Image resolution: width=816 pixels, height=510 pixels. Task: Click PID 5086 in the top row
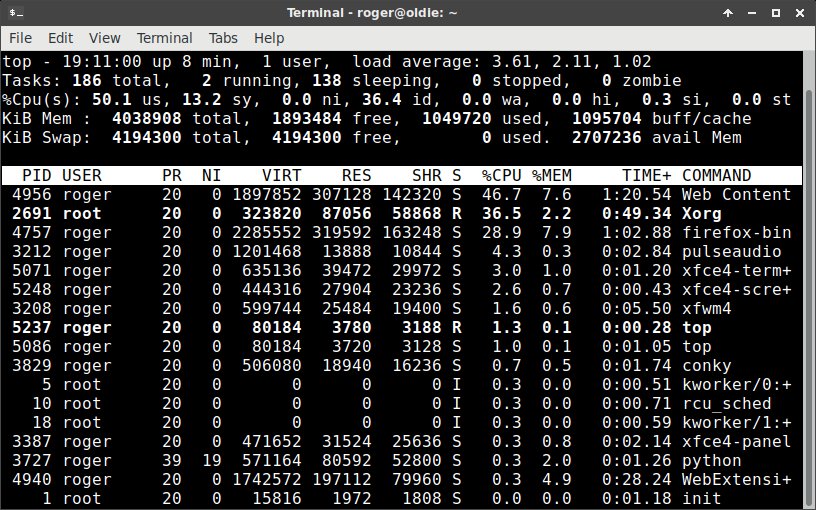click(x=32, y=347)
